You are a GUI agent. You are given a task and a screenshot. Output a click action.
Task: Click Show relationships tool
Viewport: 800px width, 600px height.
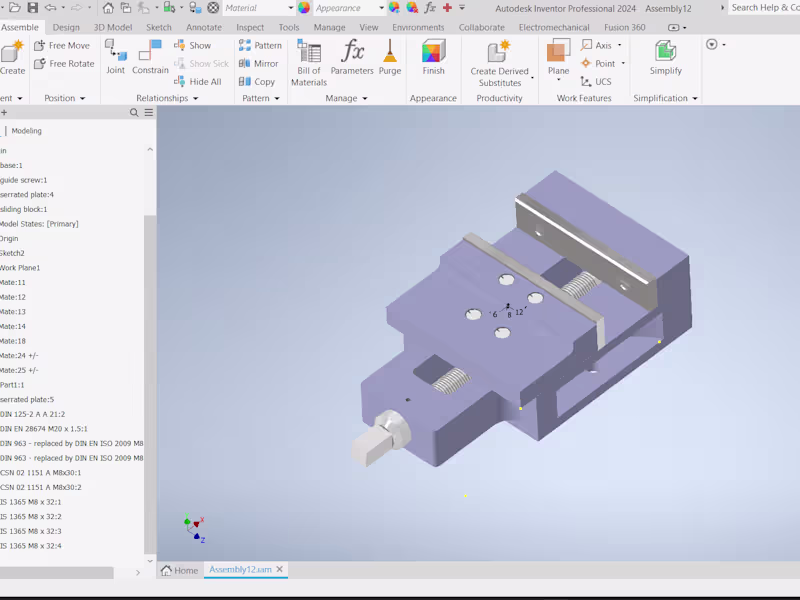pyautogui.click(x=192, y=45)
